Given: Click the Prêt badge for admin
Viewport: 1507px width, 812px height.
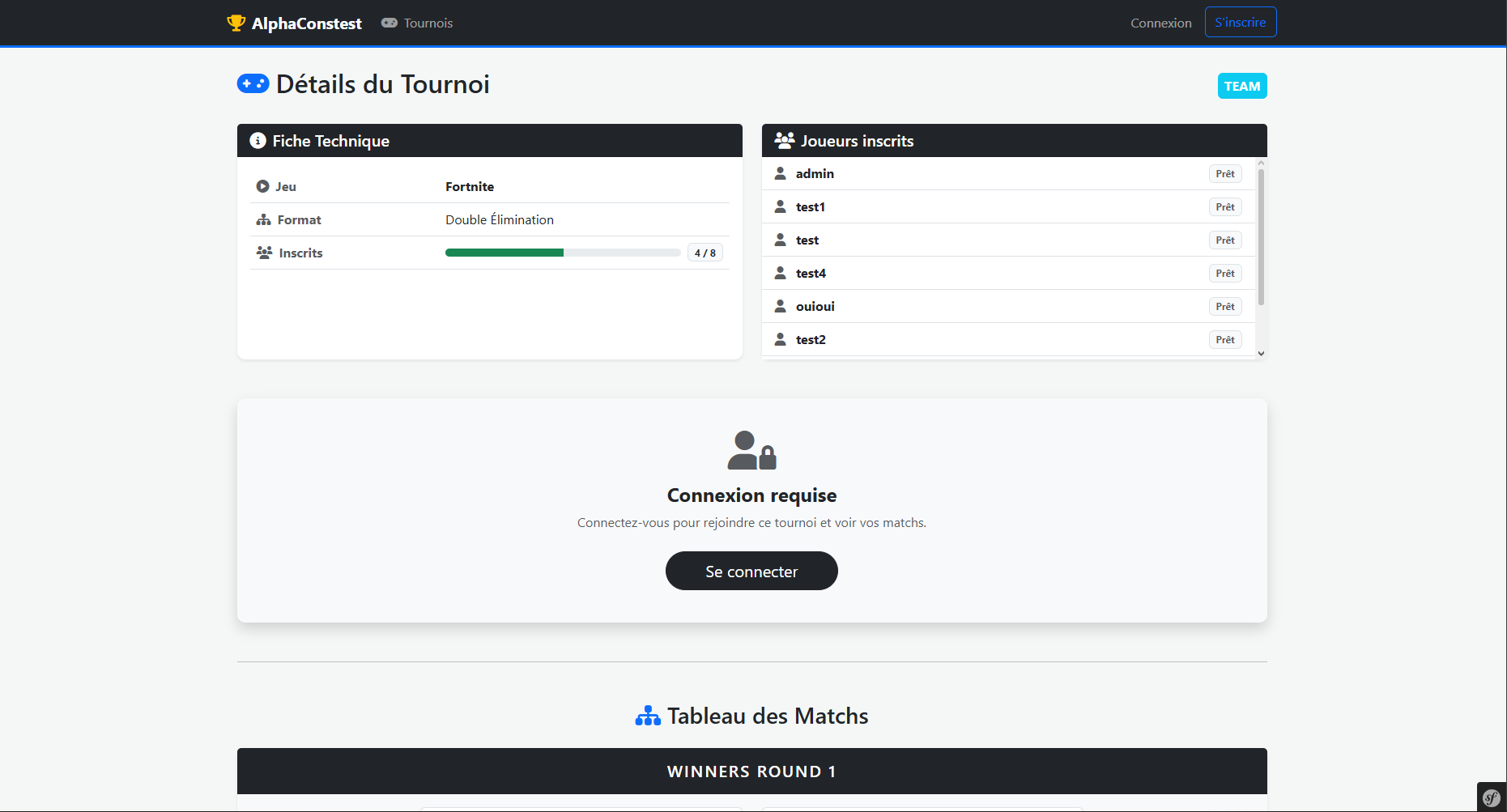Looking at the screenshot, I should click(1225, 173).
